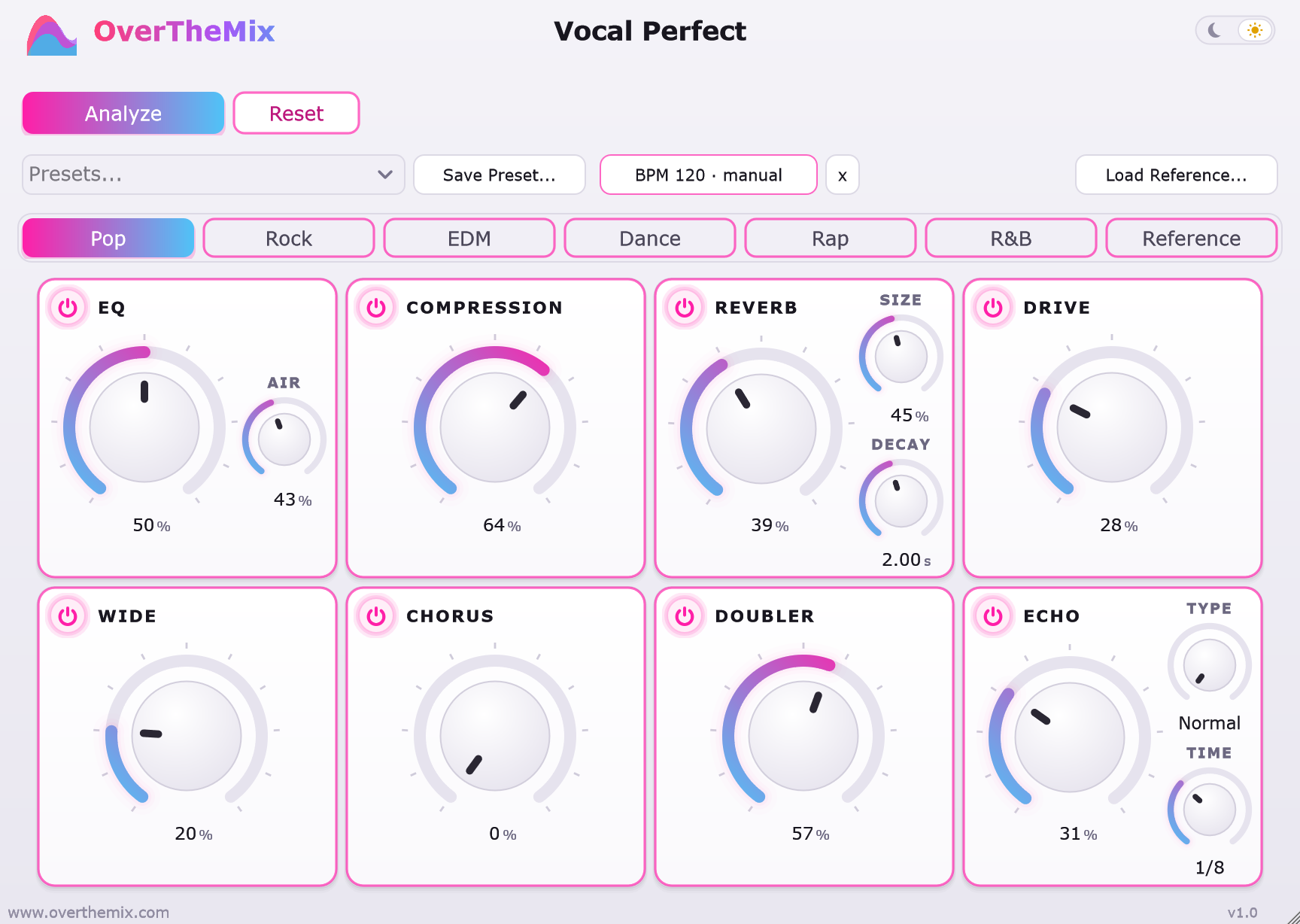Click the main EQ knob
Viewport: 1300px width, 924px height.
tap(144, 427)
